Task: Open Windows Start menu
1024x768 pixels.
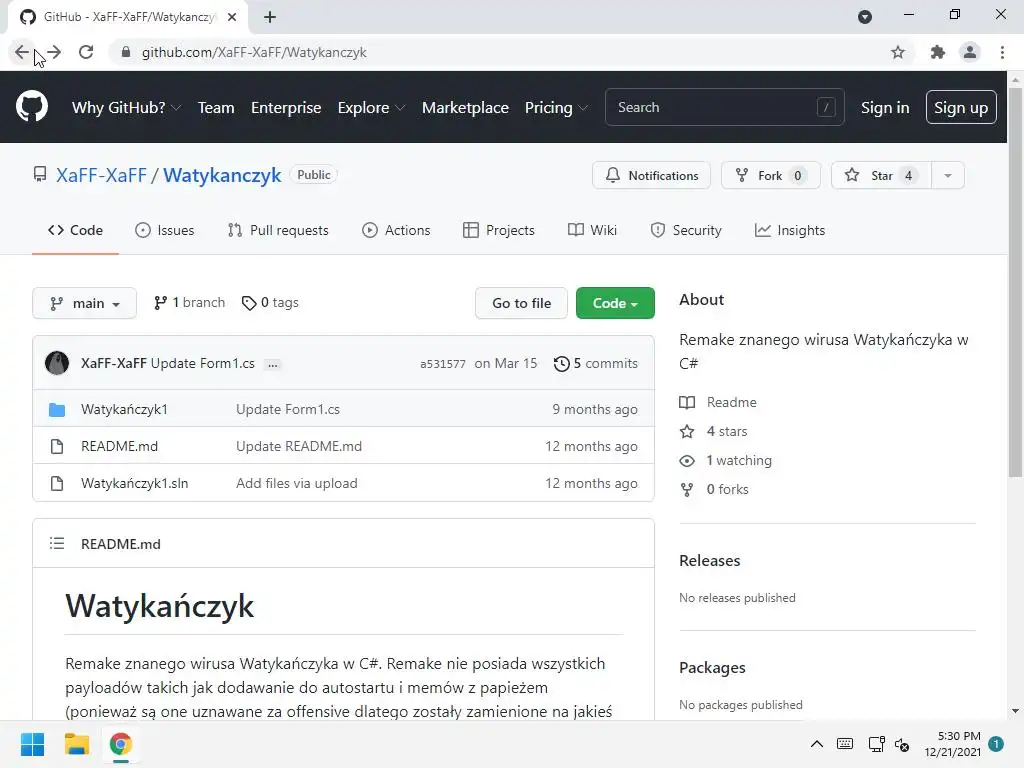Action: point(33,744)
